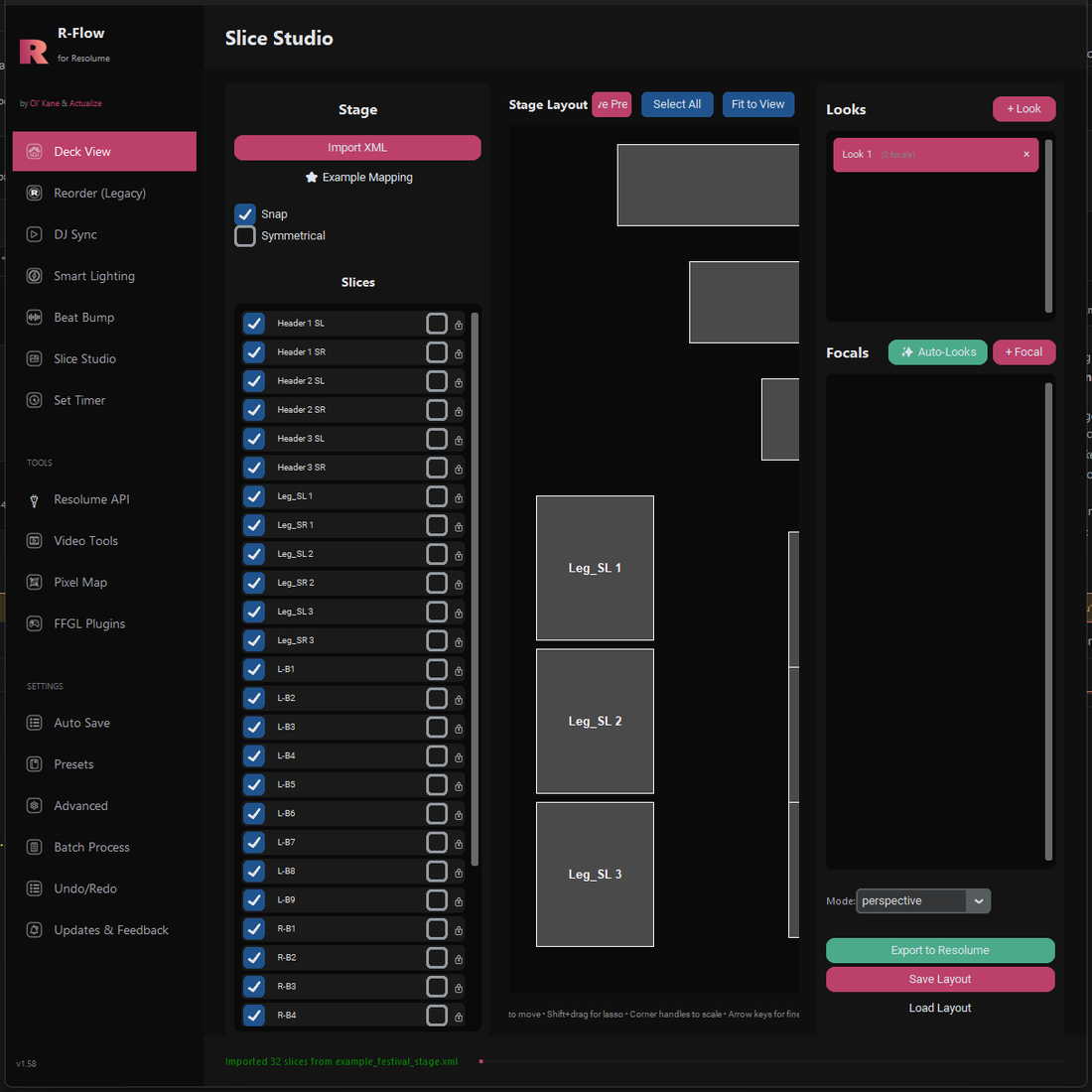Click Select All in Stage Layout
Viewport: 1092px width, 1092px height.
click(677, 104)
